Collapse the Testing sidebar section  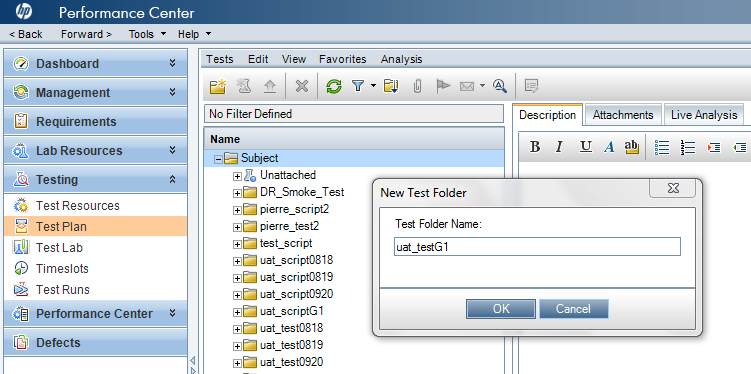pyautogui.click(x=172, y=180)
